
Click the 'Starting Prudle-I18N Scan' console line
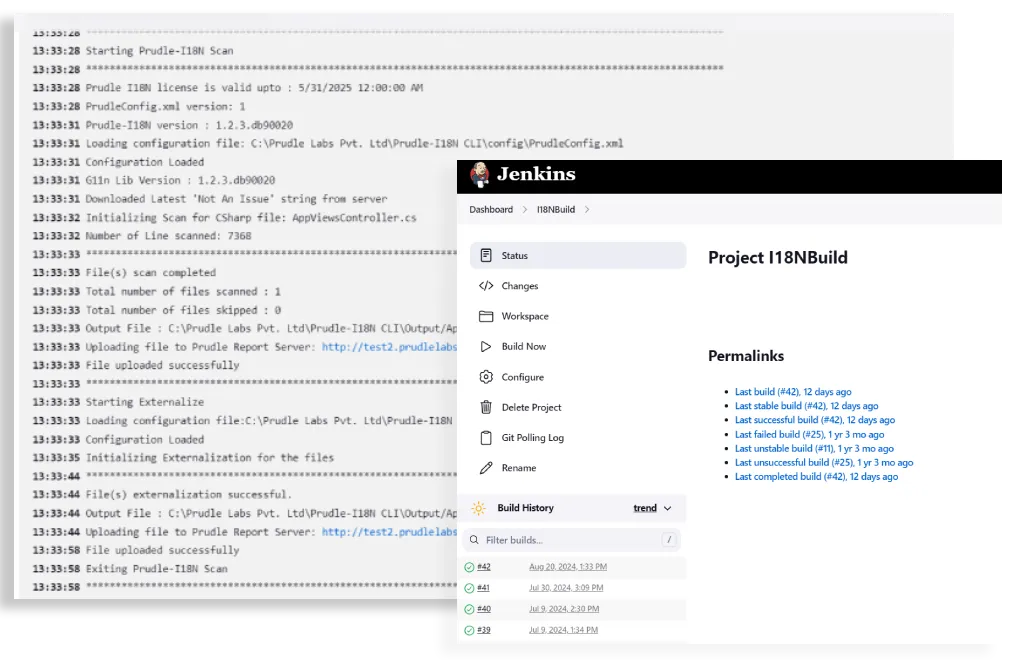(159, 51)
